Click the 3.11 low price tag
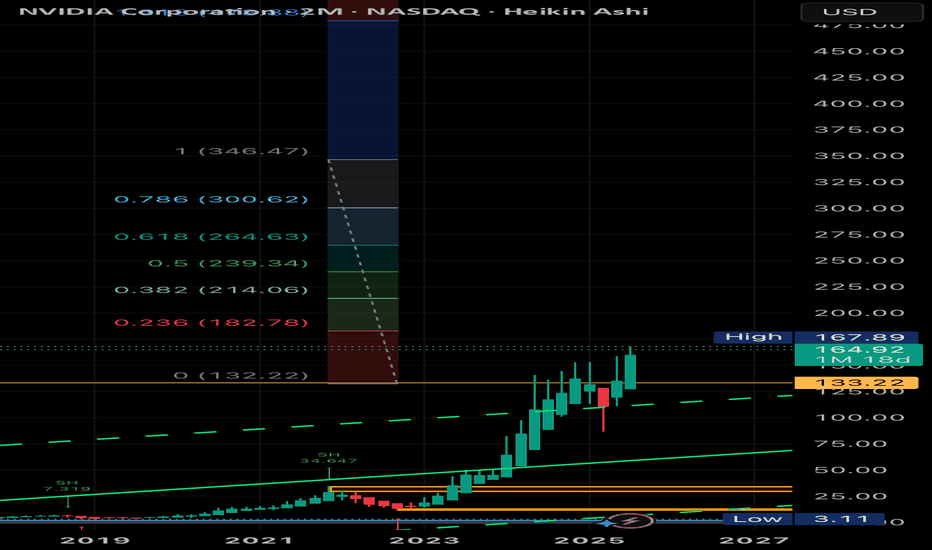 [839, 518]
